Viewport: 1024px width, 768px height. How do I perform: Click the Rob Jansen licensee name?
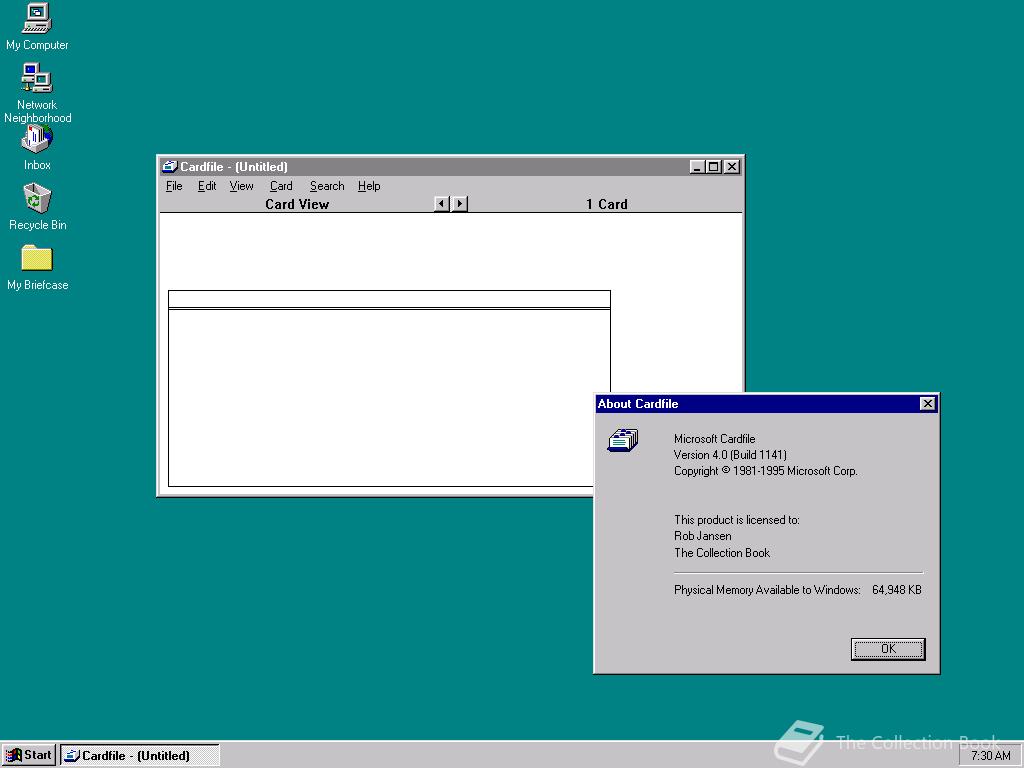tap(703, 536)
